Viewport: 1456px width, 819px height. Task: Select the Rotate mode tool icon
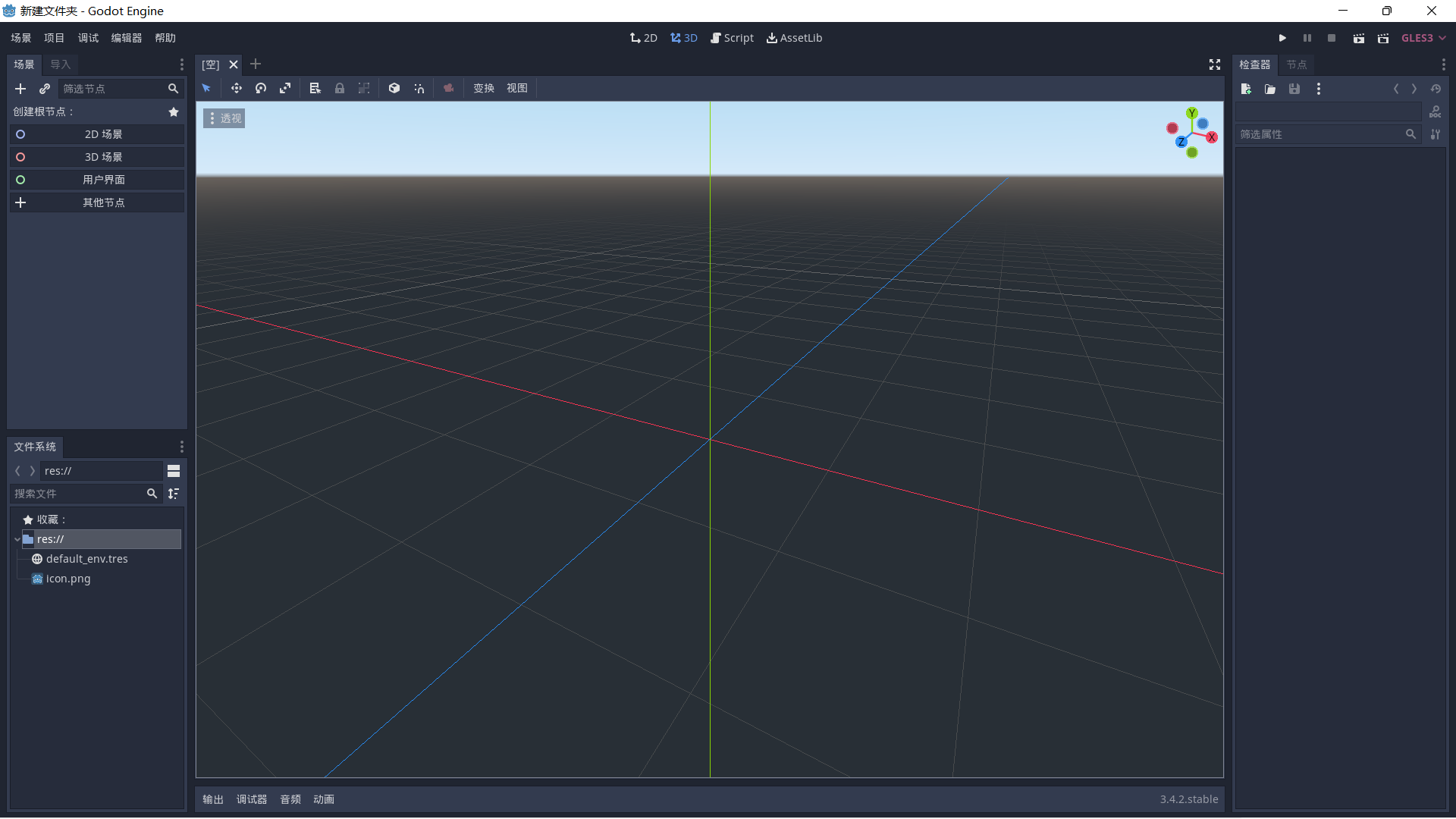click(261, 89)
